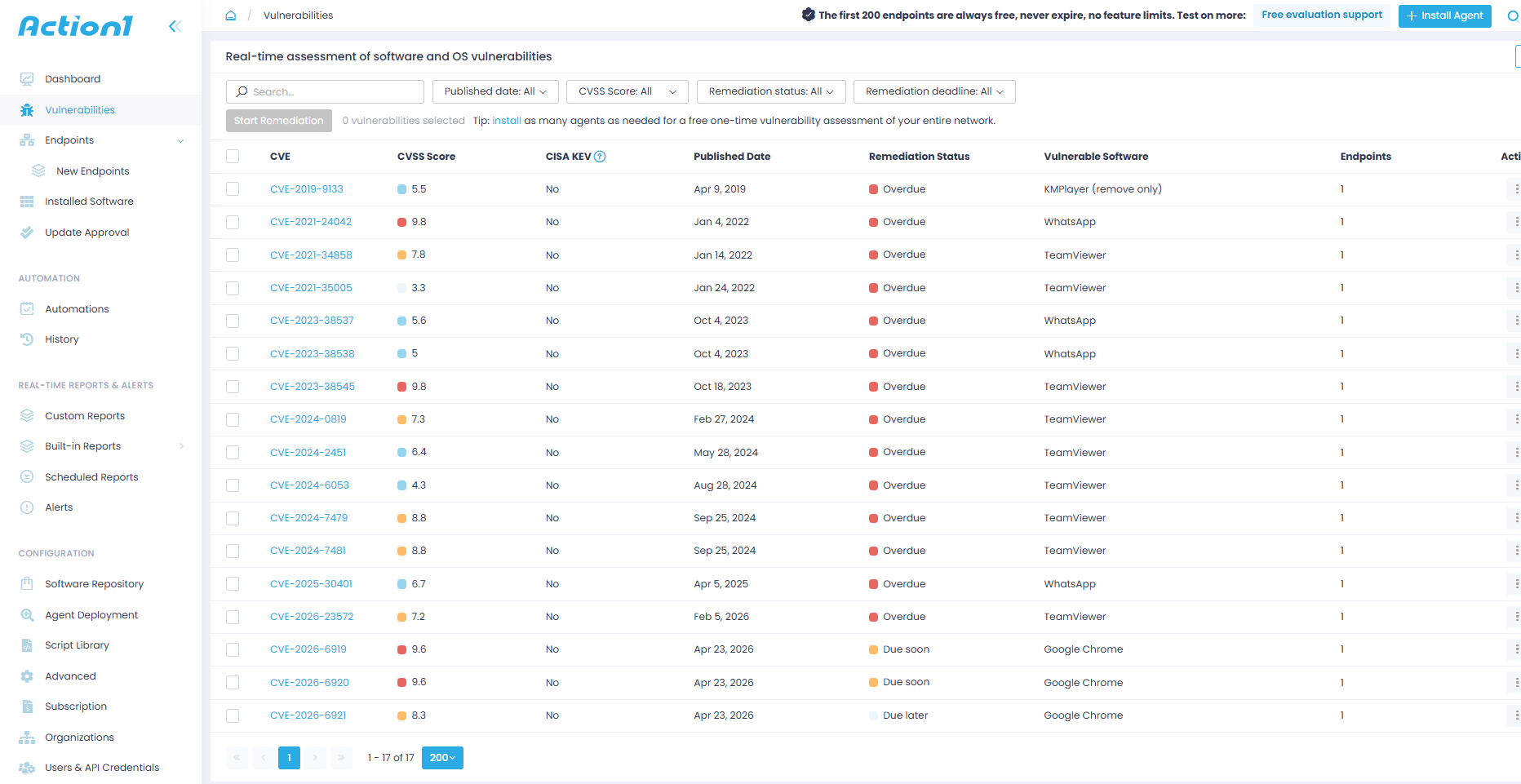Click the Alerts icon in sidebar
Image resolution: width=1521 pixels, height=784 pixels.
(x=27, y=507)
